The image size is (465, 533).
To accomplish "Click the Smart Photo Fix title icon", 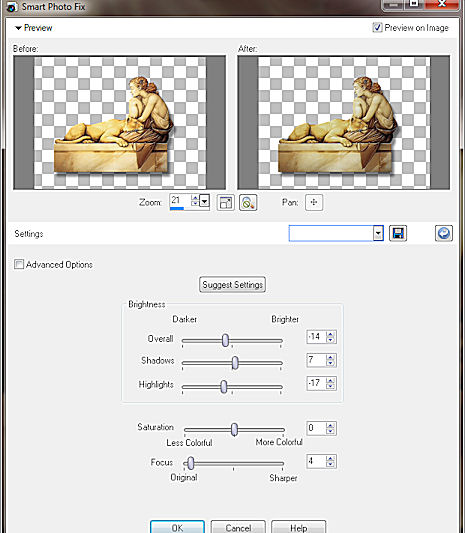I will 12,7.
